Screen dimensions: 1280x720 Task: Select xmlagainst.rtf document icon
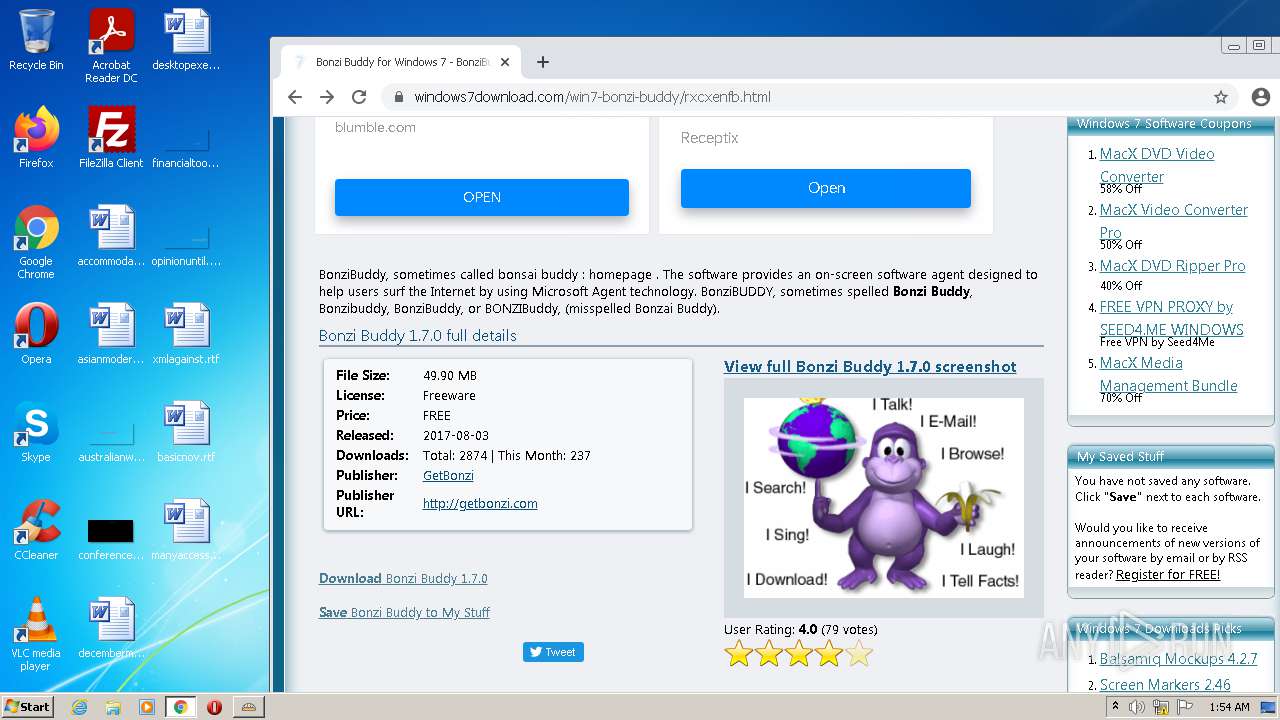tap(186, 334)
